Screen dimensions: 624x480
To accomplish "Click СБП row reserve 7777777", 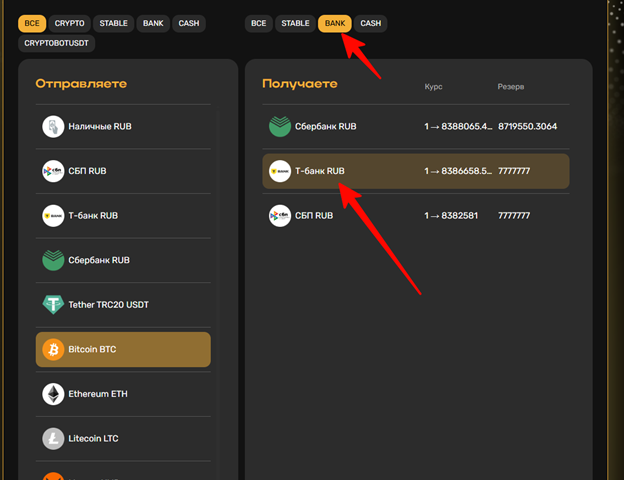I will coord(514,216).
